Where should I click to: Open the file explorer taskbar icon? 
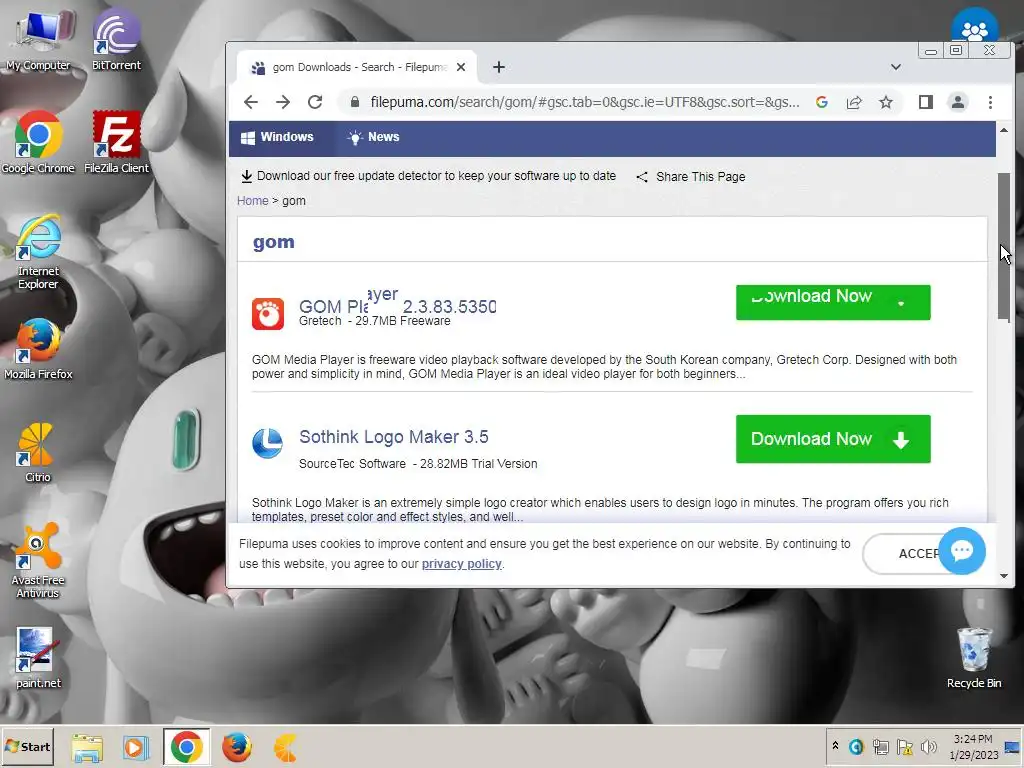click(87, 748)
